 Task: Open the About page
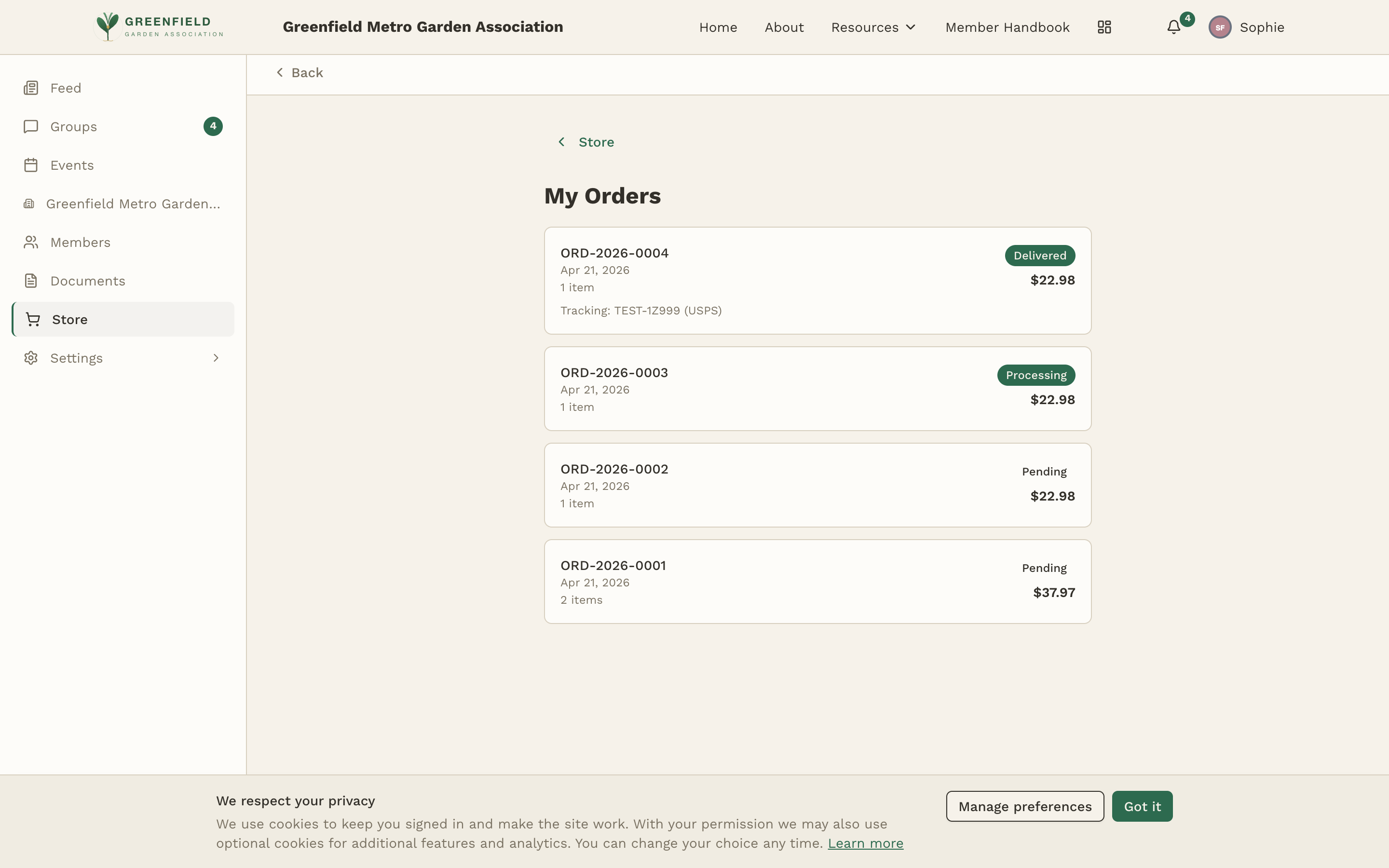click(784, 27)
